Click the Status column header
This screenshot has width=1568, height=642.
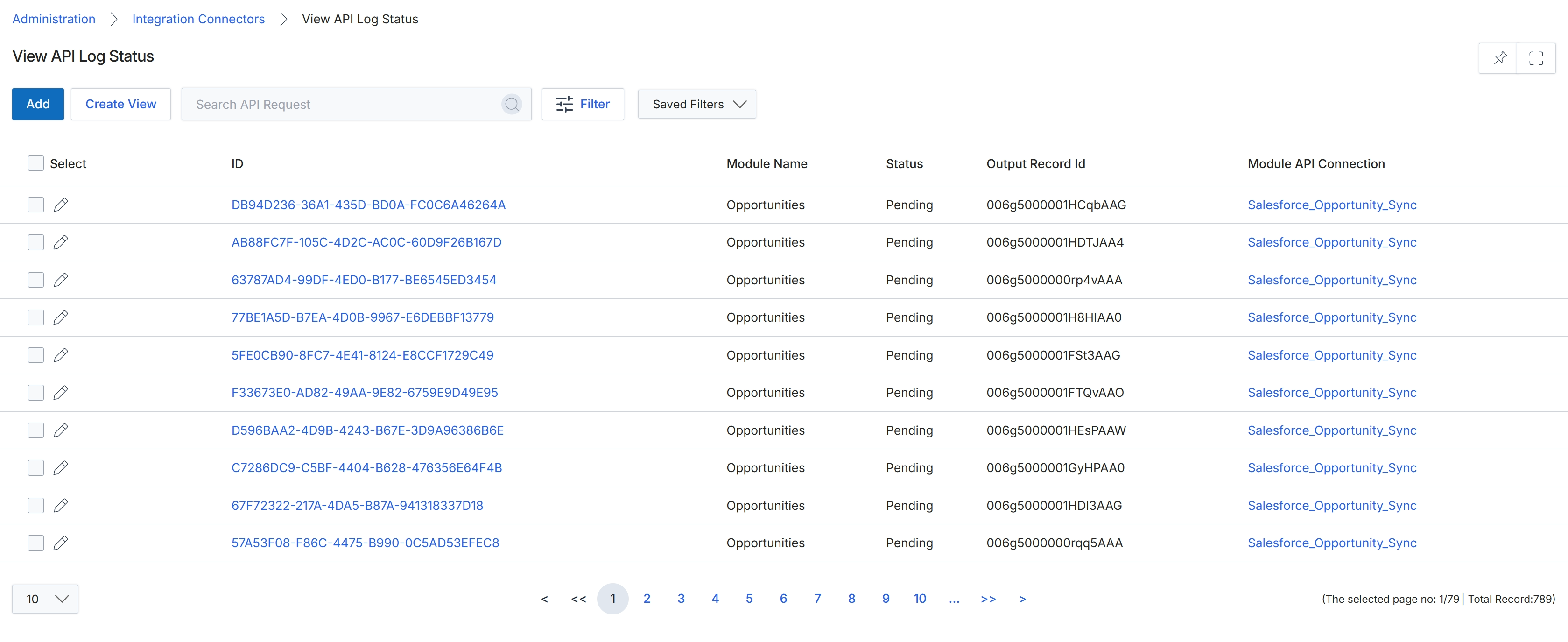[905, 164]
